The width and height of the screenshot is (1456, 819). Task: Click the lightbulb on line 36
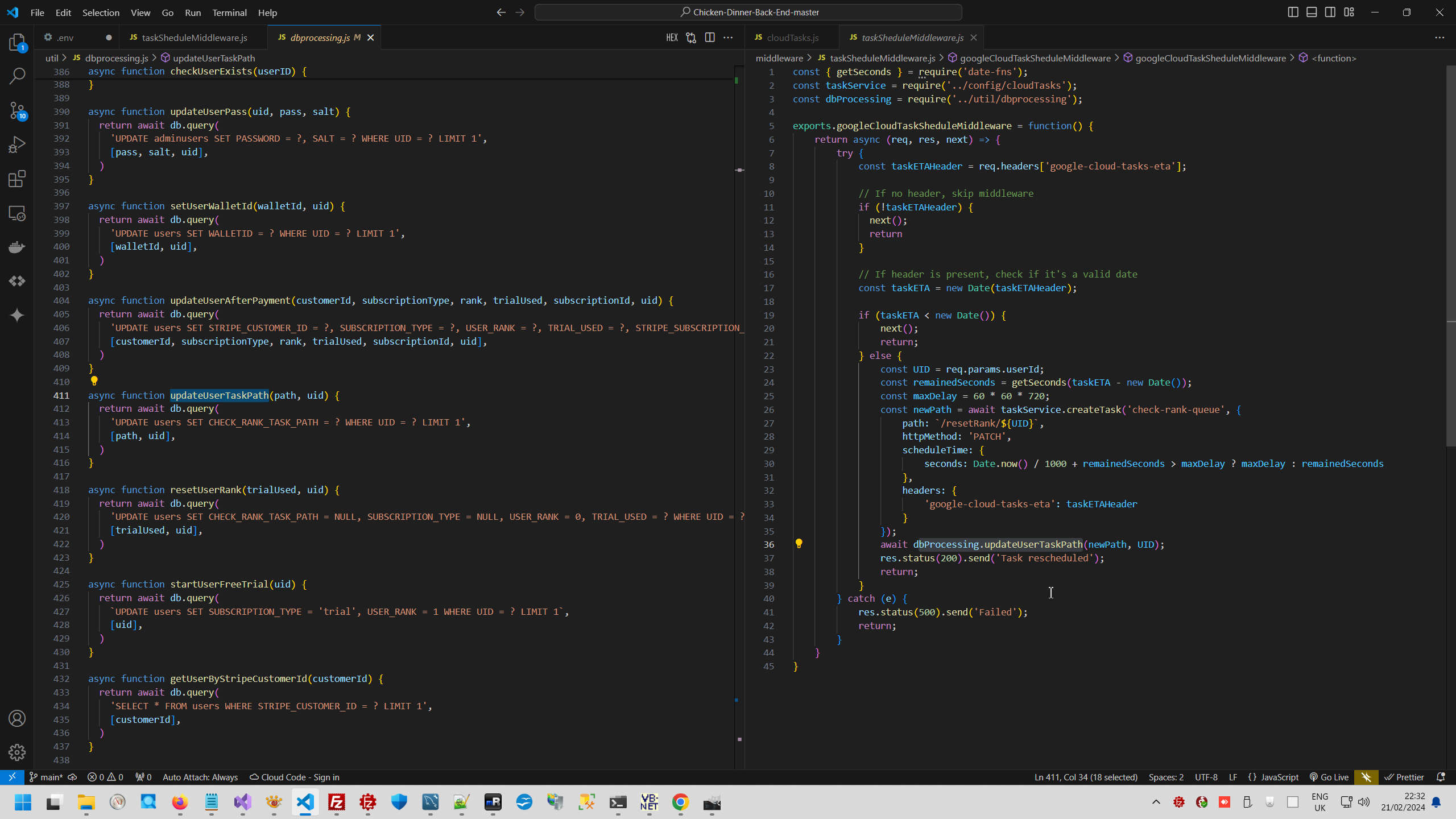click(799, 544)
